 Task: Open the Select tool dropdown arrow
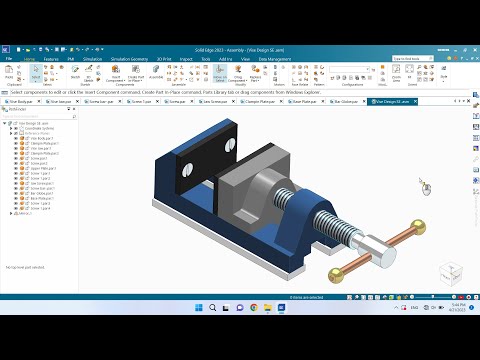click(36, 81)
